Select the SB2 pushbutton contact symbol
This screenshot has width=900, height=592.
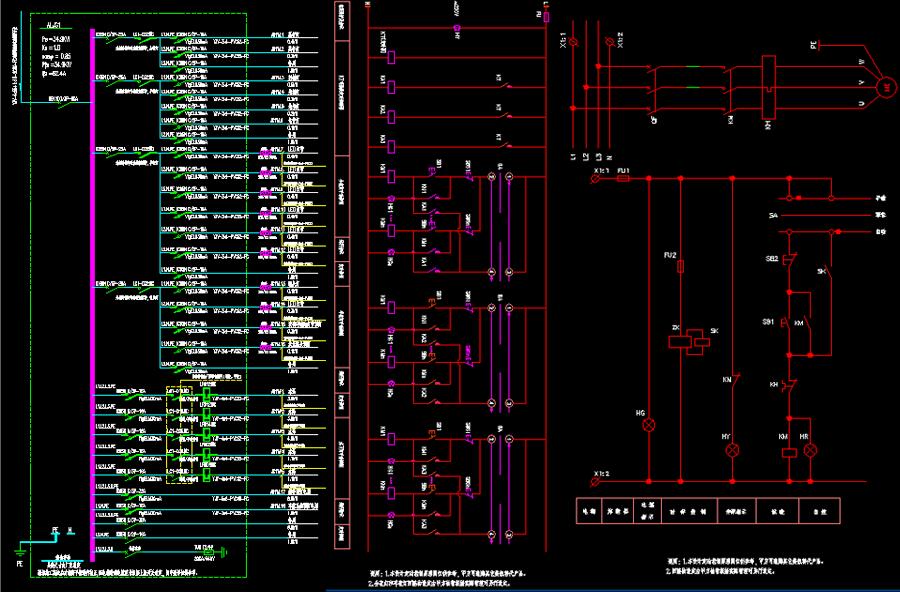tap(789, 260)
